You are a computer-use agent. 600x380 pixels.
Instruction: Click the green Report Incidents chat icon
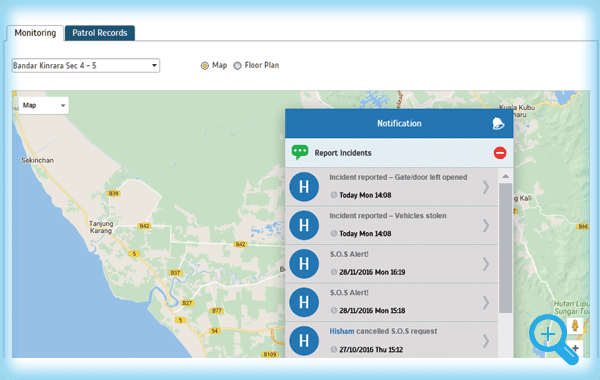pos(300,152)
